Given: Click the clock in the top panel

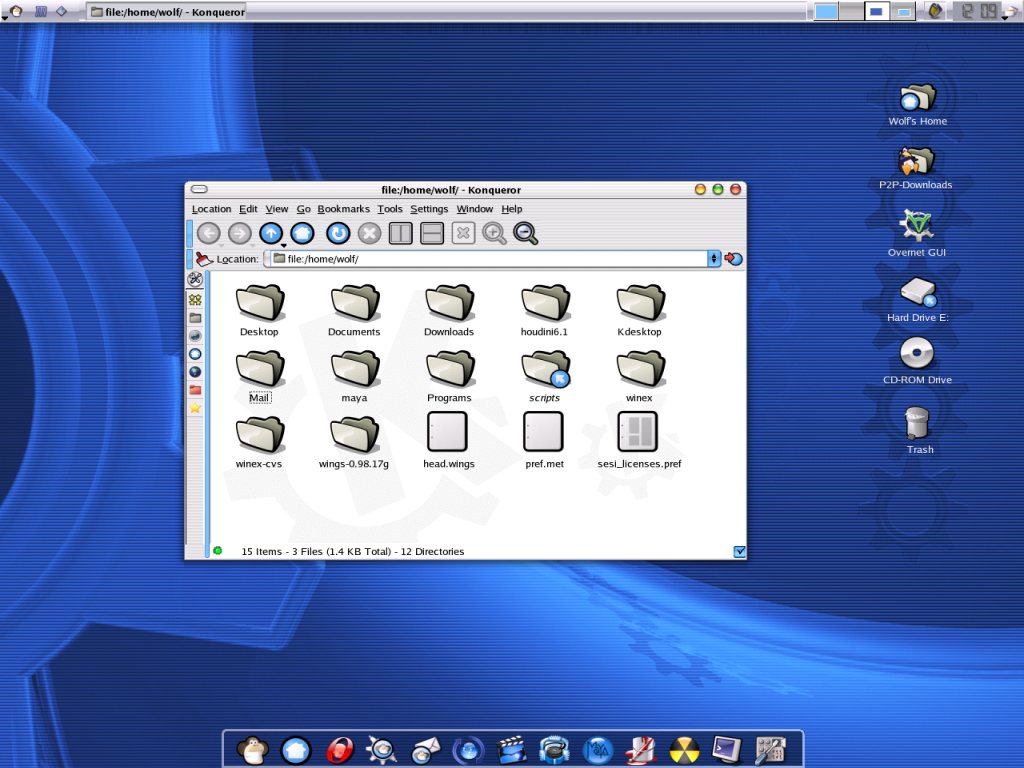Looking at the screenshot, I should point(978,11).
